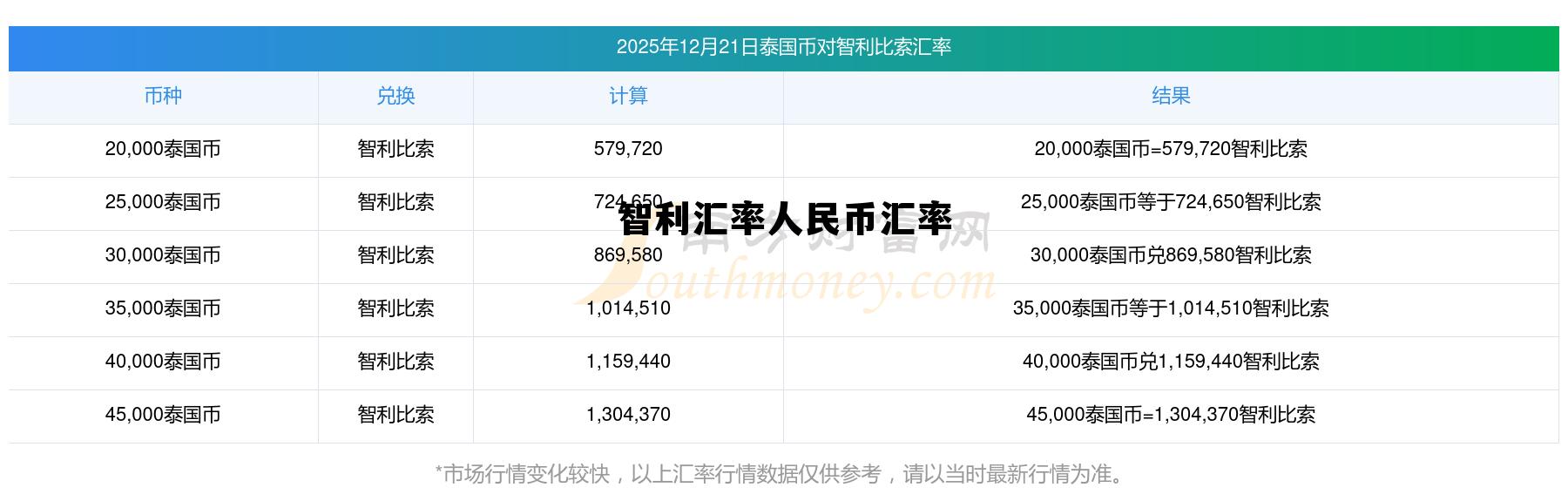
Task: Click 智利比索 in the 45,000泰国币 row
Action: tap(395, 415)
